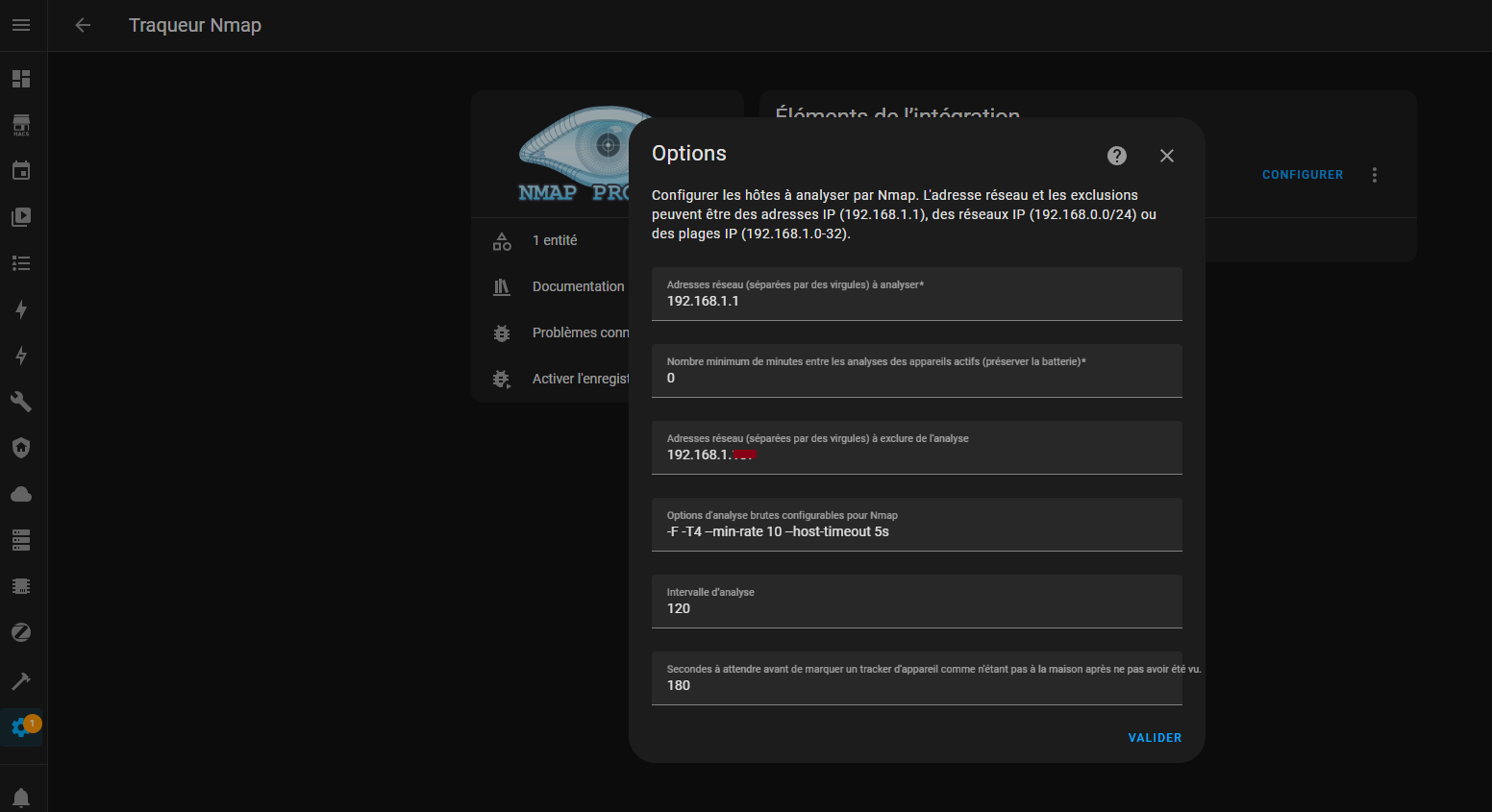The width and height of the screenshot is (1492, 812).
Task: Open the Zigbee2MQTT sidebar icon
Action: coord(20,631)
